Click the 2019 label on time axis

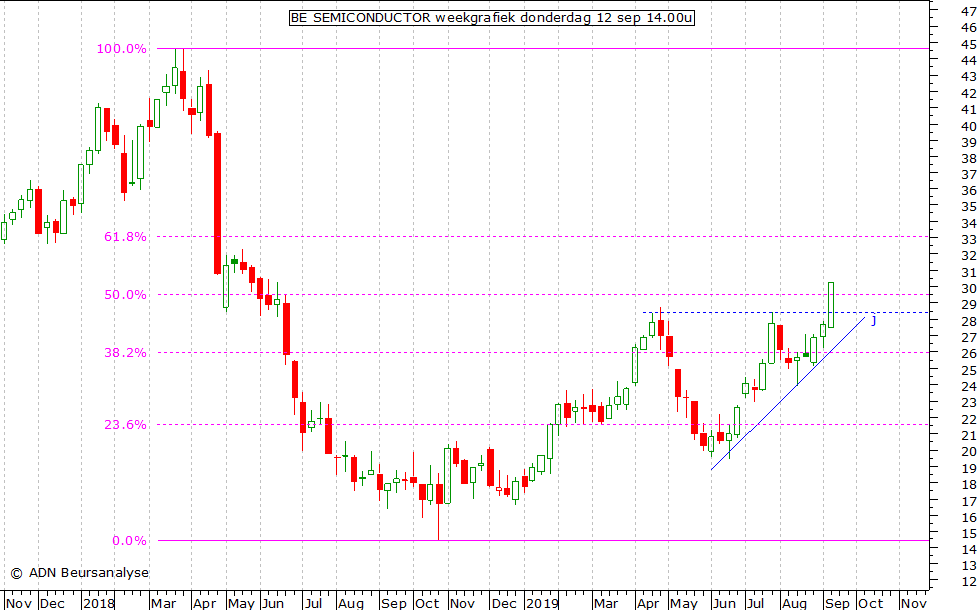(x=542, y=604)
